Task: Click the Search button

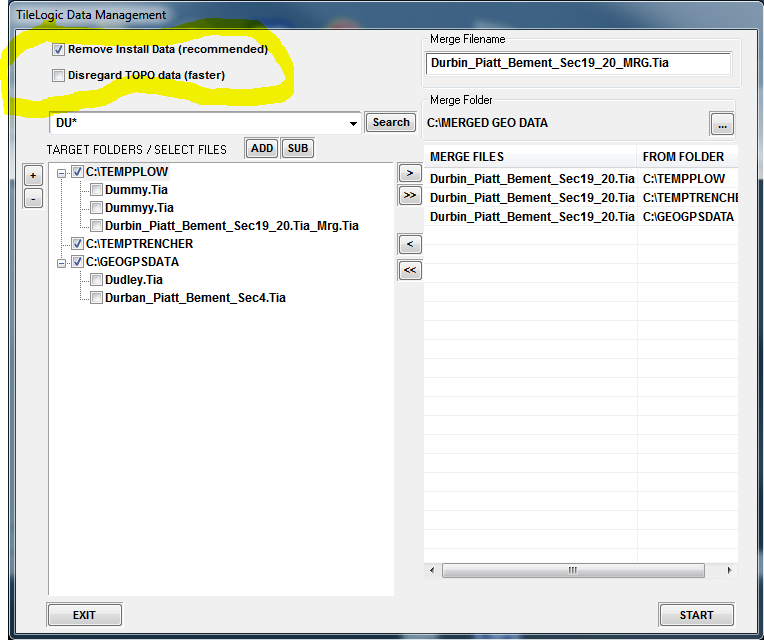Action: tap(390, 122)
